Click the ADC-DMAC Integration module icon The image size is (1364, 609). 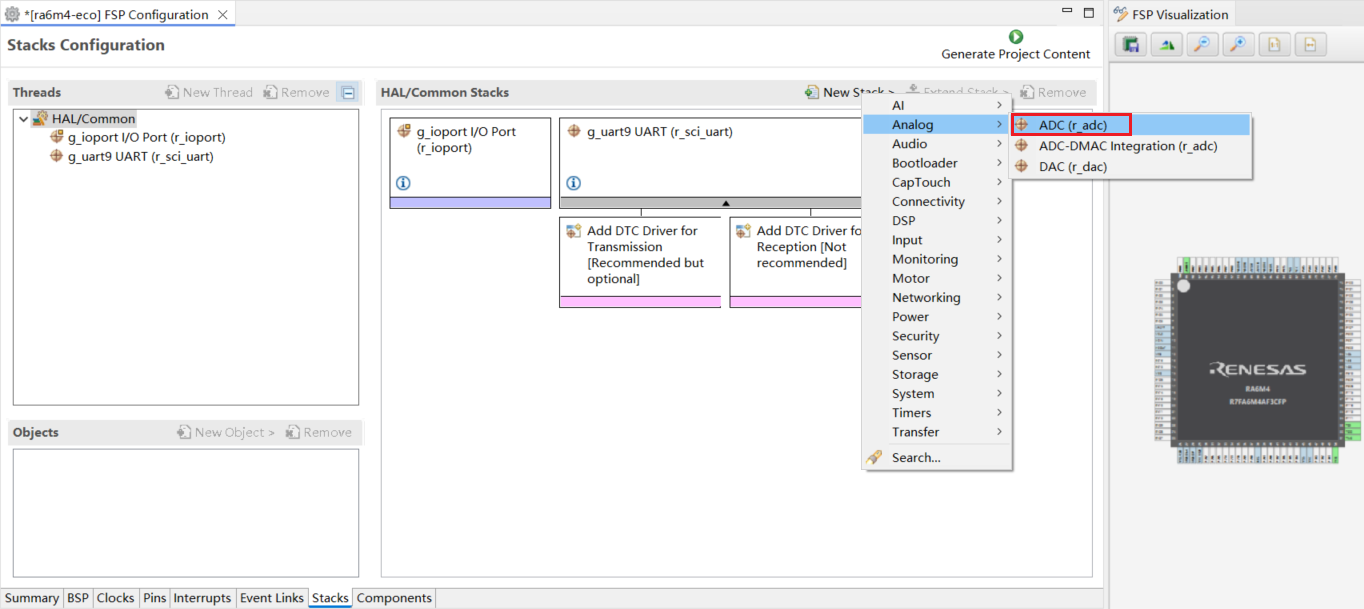1021,146
